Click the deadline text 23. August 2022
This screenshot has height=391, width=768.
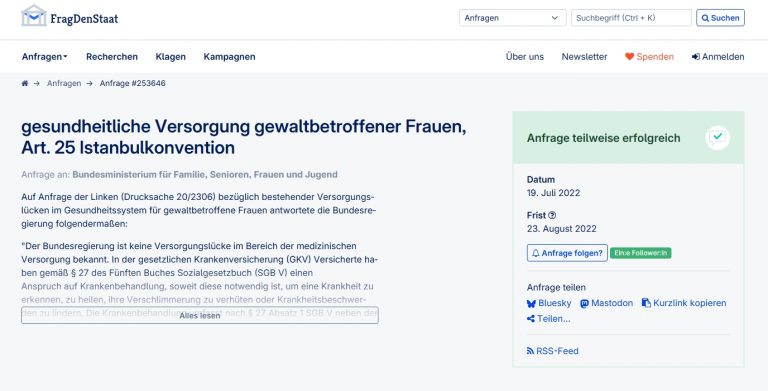coord(562,228)
